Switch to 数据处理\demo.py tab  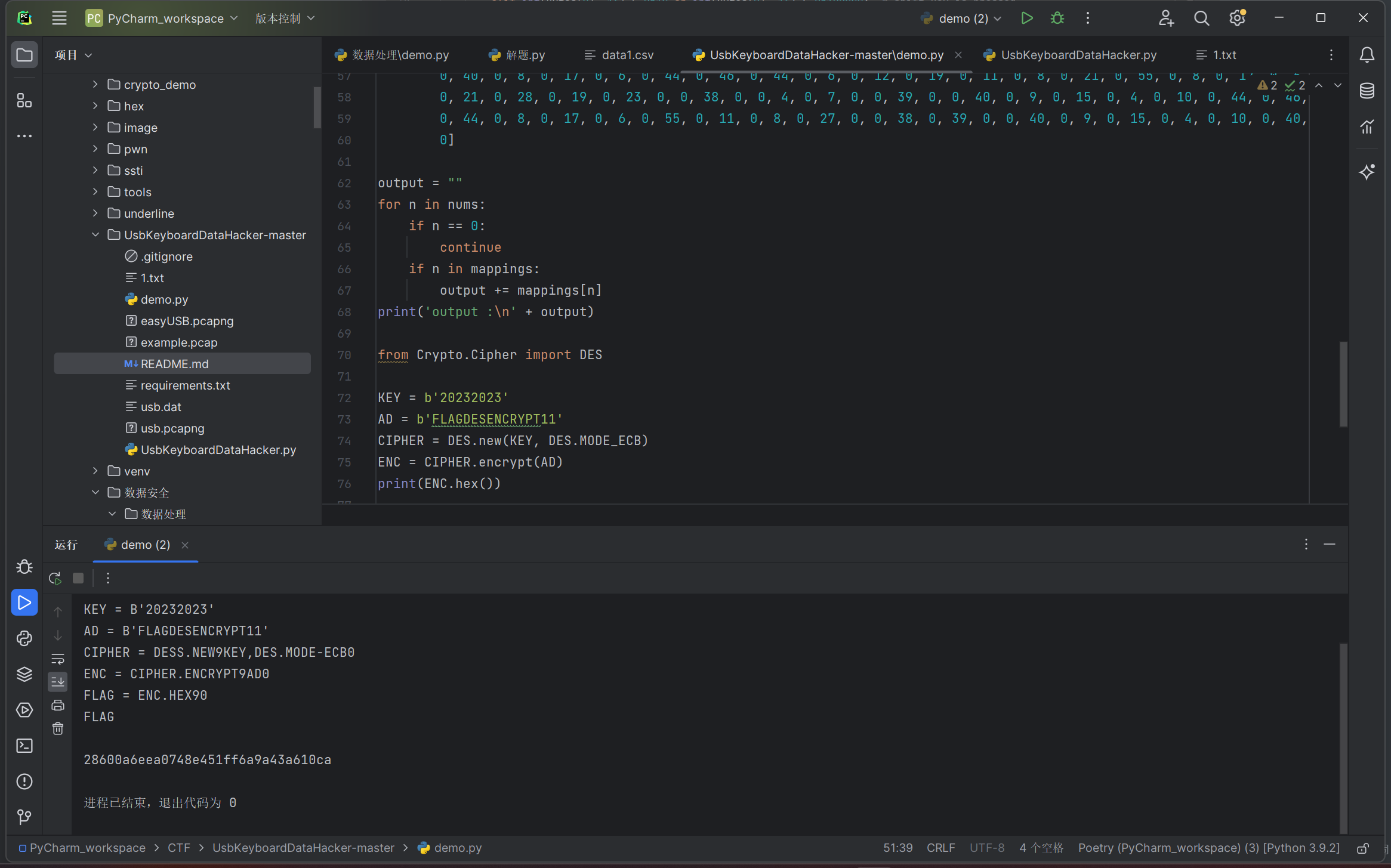click(392, 55)
